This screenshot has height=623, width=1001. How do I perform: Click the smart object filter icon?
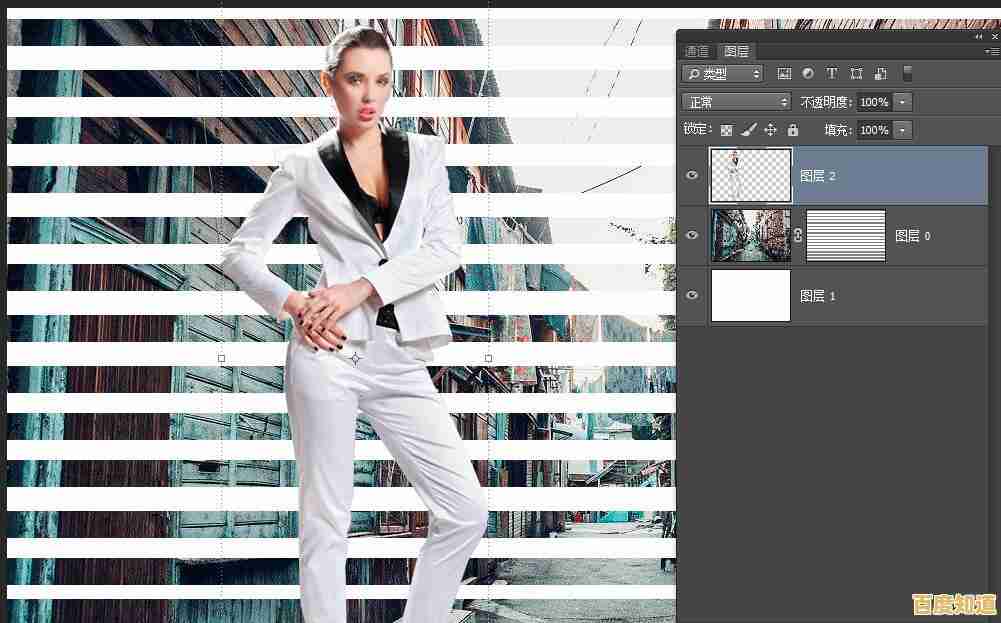pos(881,74)
